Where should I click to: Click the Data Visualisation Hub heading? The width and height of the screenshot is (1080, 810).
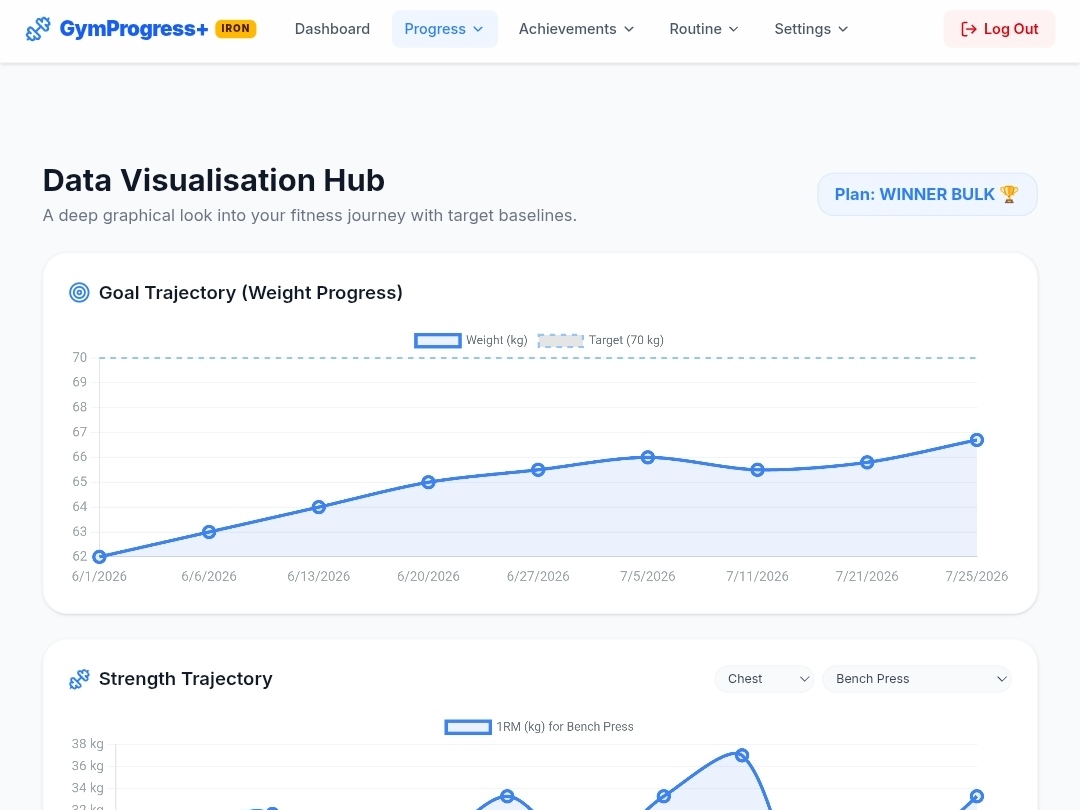coord(214,180)
